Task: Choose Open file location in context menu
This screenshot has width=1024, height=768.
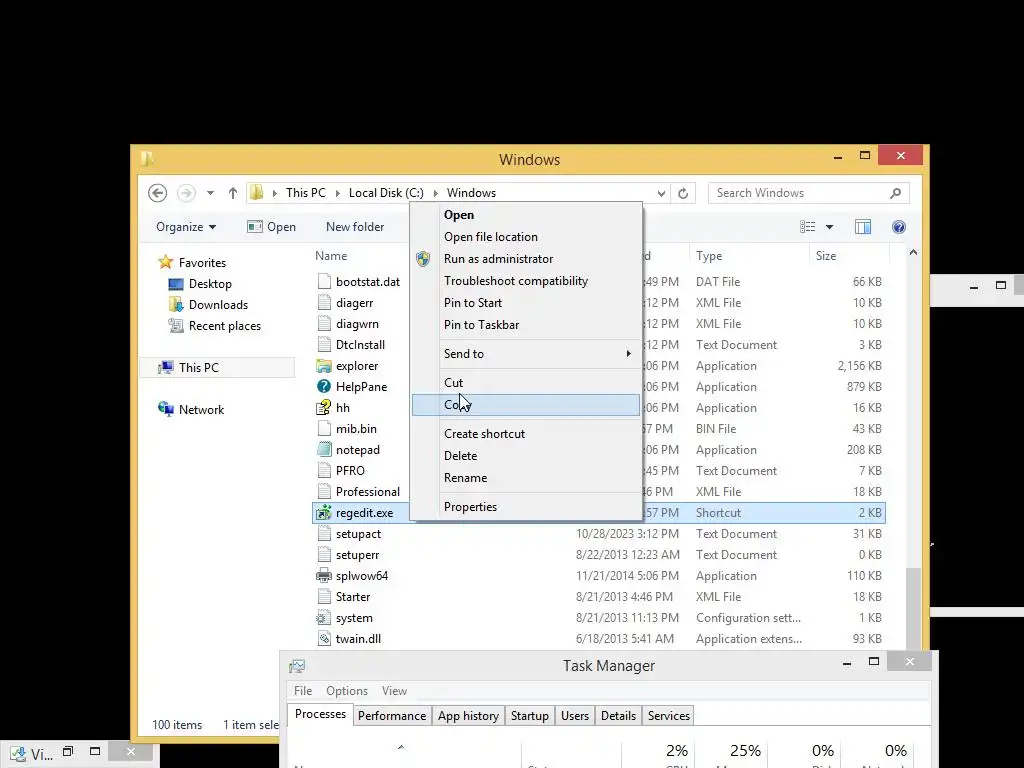Action: point(526,237)
